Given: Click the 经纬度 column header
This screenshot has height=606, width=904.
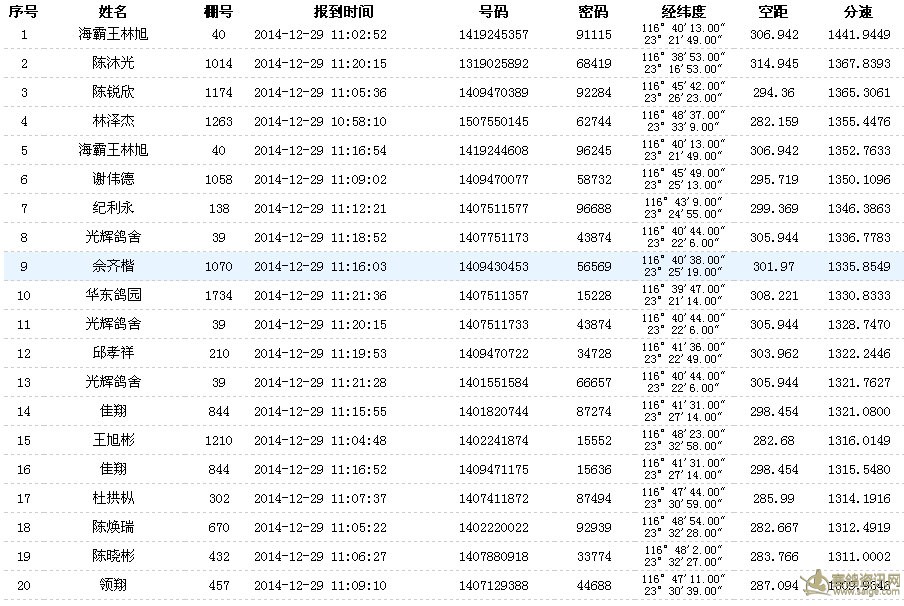Looking at the screenshot, I should pos(683,12).
